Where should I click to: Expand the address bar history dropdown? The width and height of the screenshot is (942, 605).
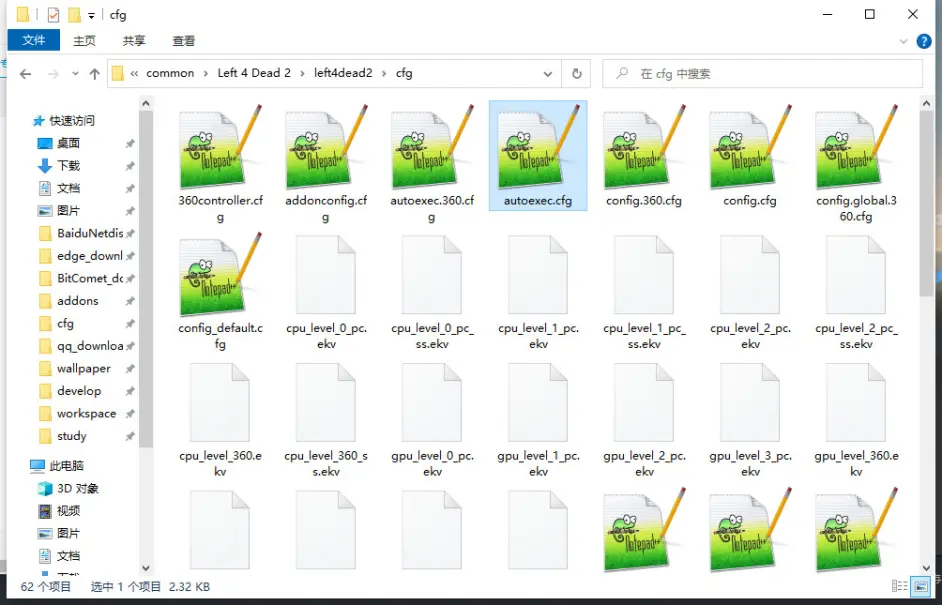tap(548, 74)
